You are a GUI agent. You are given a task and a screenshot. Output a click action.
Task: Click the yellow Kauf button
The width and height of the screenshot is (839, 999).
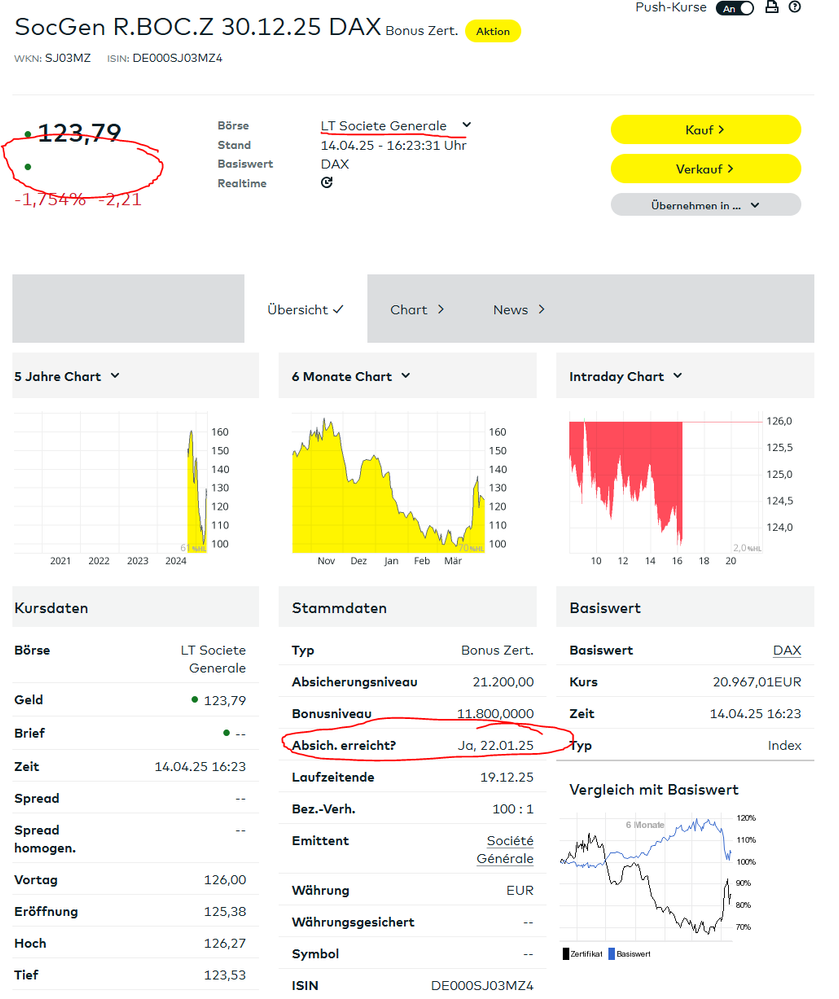click(705, 130)
